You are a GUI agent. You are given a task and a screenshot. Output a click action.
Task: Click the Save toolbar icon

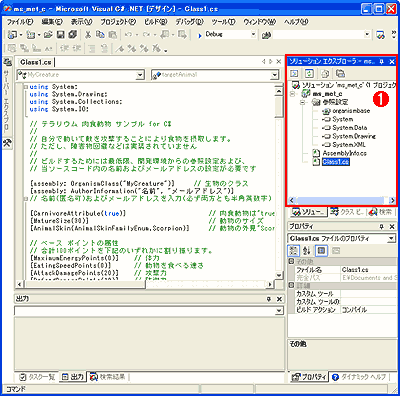[x=60, y=35]
